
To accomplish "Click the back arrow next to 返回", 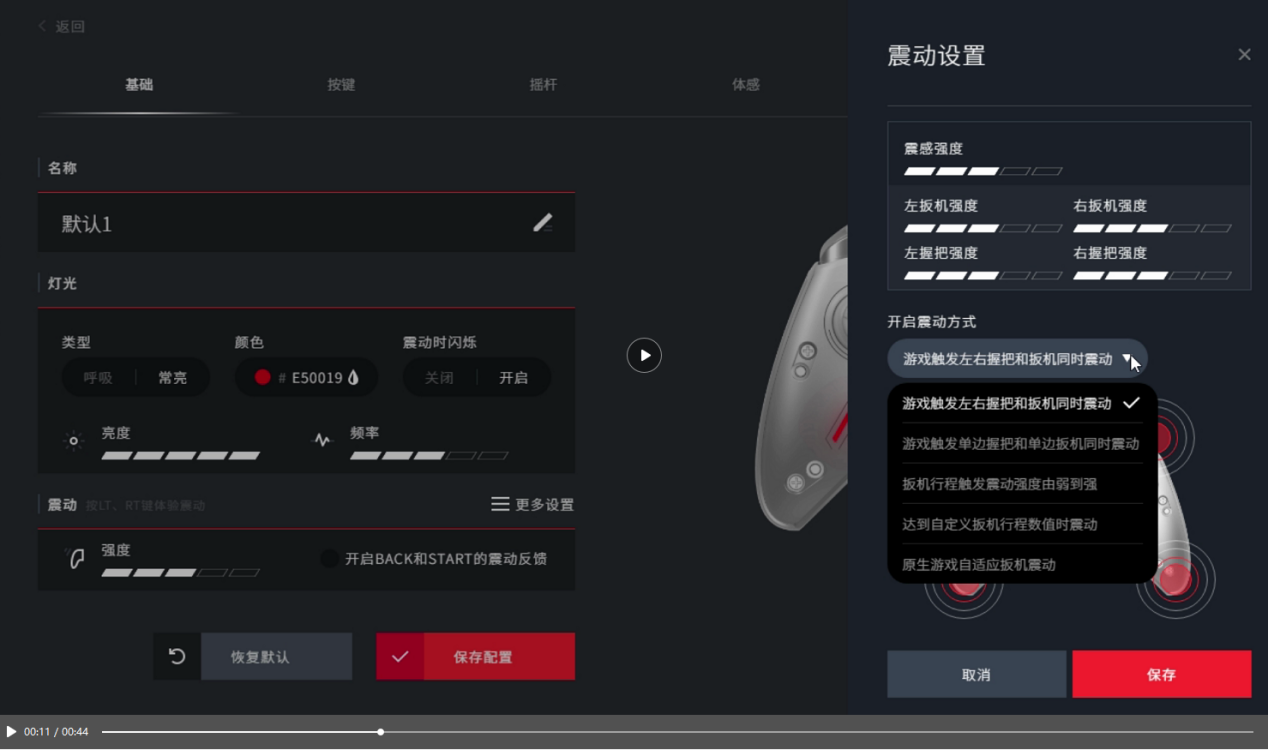I will coord(42,26).
